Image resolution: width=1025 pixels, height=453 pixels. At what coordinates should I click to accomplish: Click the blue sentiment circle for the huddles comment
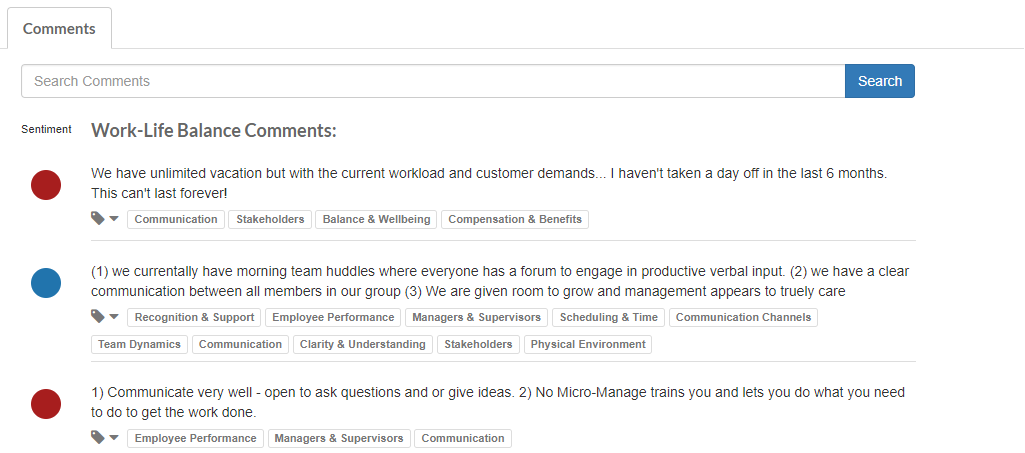46,283
